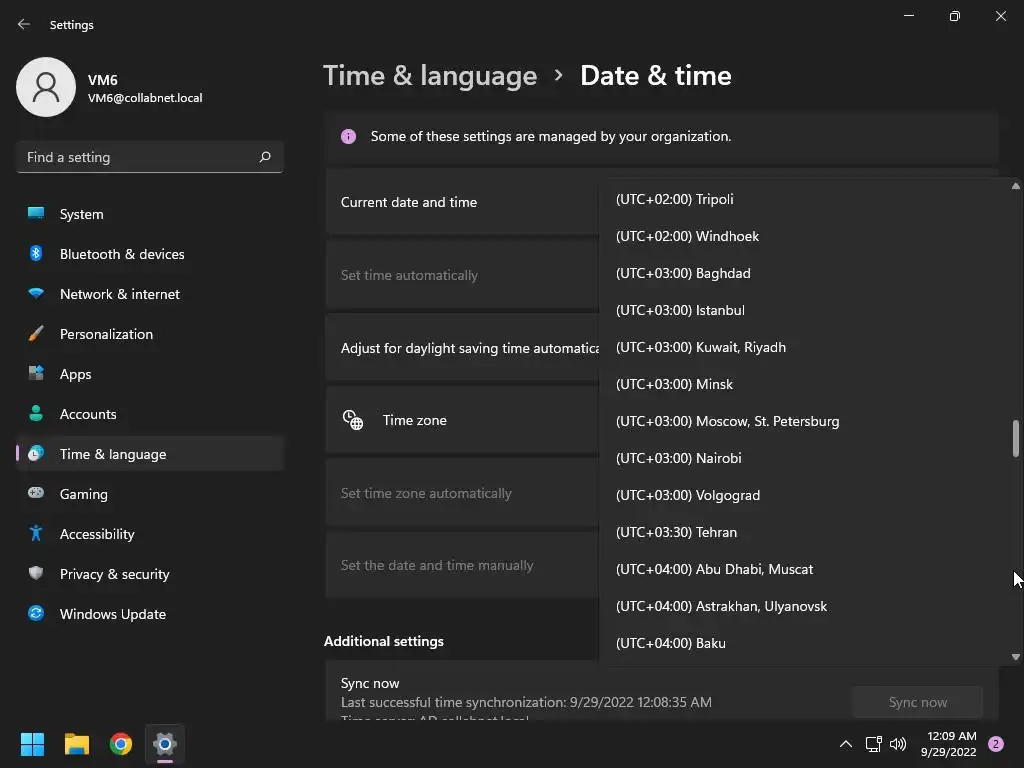Click Time & language breadcrumb link
The width and height of the screenshot is (1024, 768).
(430, 76)
